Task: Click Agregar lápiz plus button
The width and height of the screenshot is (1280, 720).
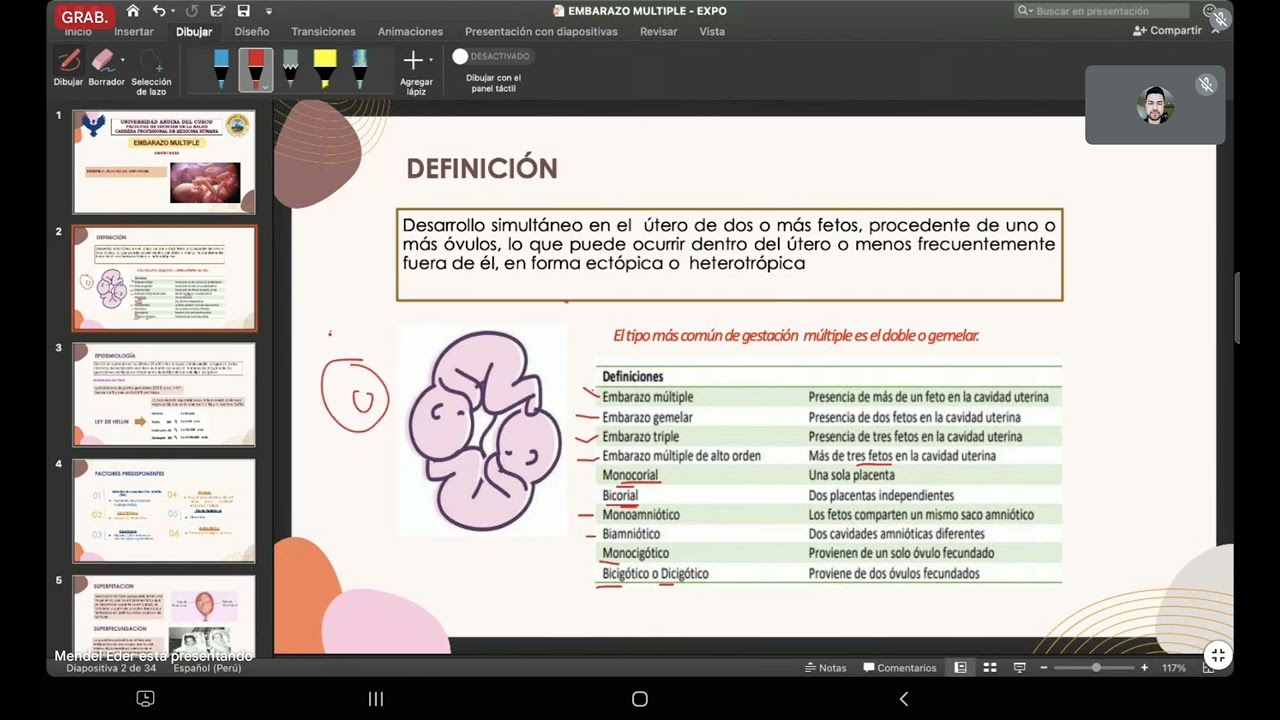Action: coord(412,61)
